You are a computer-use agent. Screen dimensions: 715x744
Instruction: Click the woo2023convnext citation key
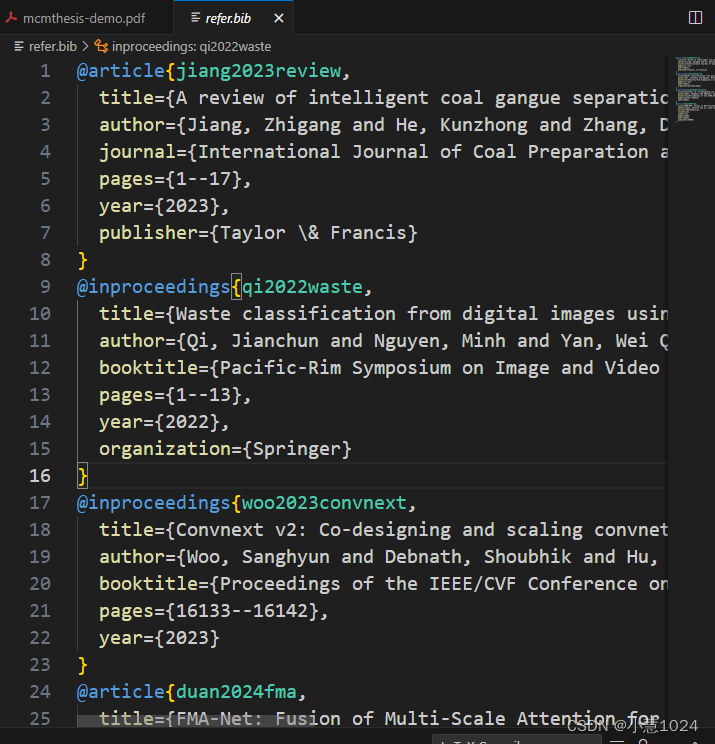point(325,502)
